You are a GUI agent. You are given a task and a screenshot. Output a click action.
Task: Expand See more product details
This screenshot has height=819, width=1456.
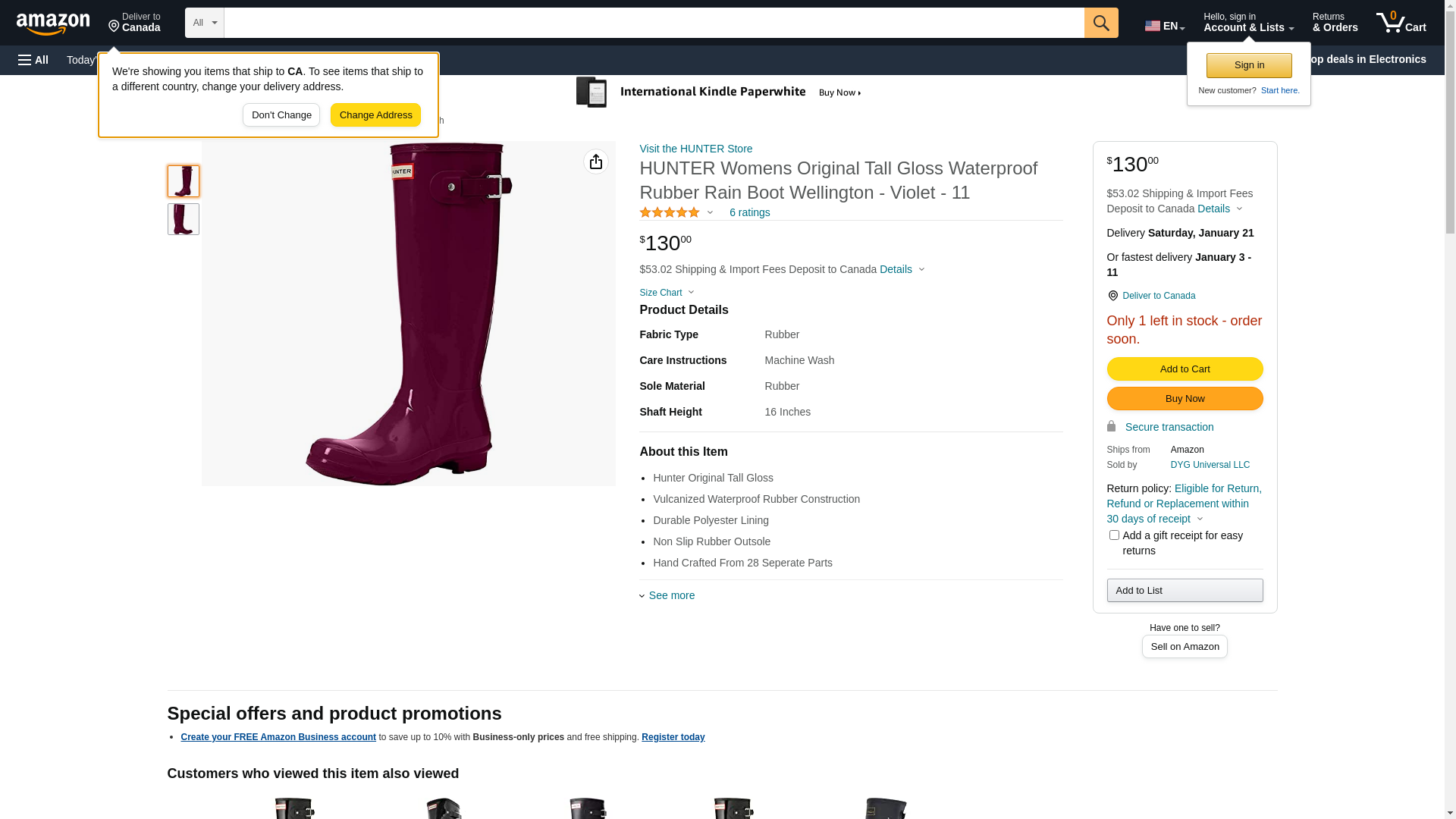670,595
